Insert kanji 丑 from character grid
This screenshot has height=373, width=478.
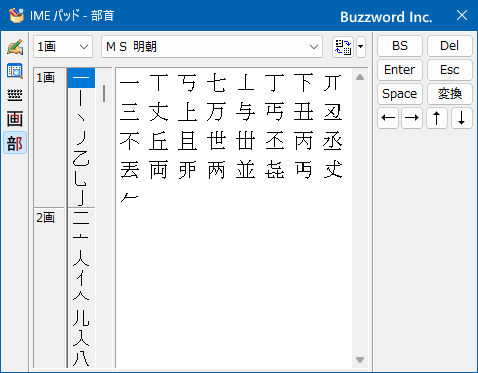(303, 112)
